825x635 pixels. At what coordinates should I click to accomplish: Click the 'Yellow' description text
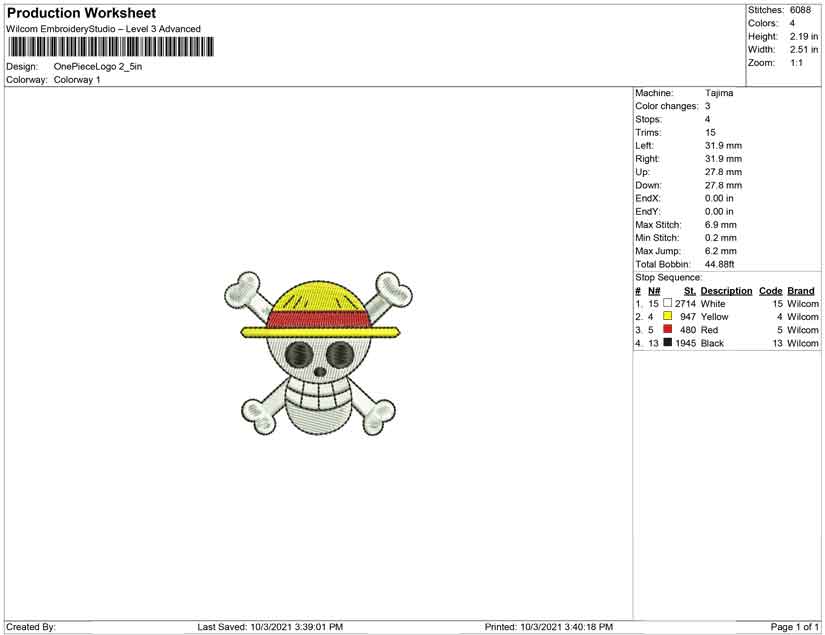point(715,317)
